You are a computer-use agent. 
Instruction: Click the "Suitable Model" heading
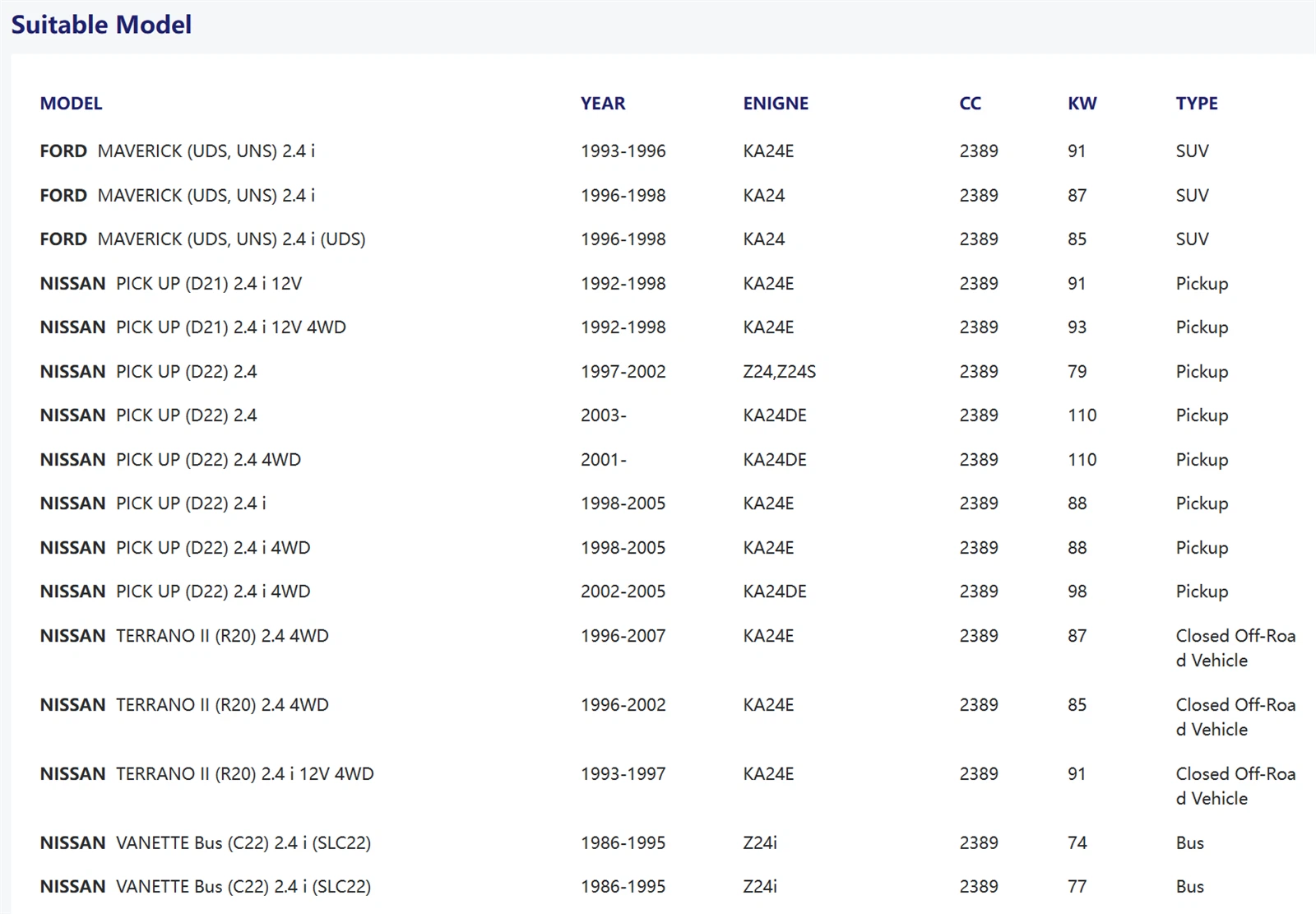[x=101, y=25]
